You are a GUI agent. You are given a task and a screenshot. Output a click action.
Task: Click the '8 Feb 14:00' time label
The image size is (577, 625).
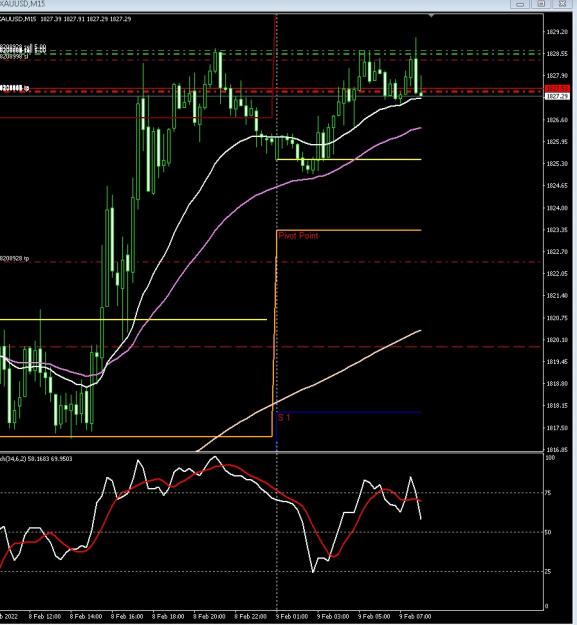coord(86,616)
